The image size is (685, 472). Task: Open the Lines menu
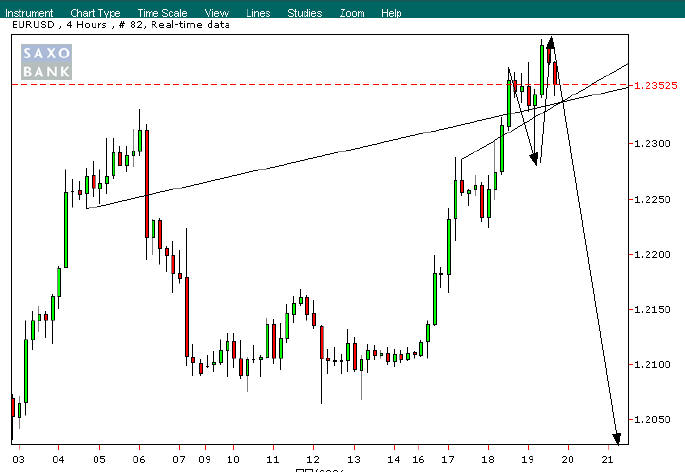click(x=258, y=13)
